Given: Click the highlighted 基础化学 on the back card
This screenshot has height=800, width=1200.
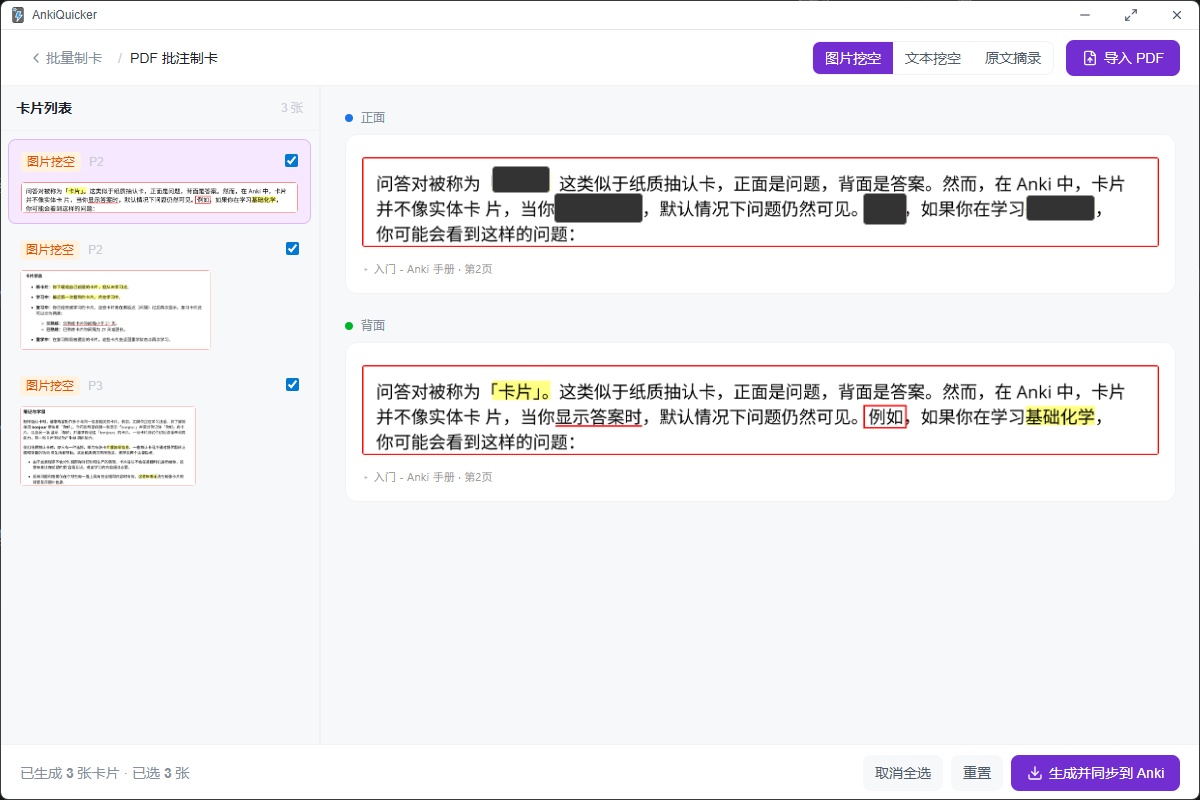Looking at the screenshot, I should tap(1060, 417).
